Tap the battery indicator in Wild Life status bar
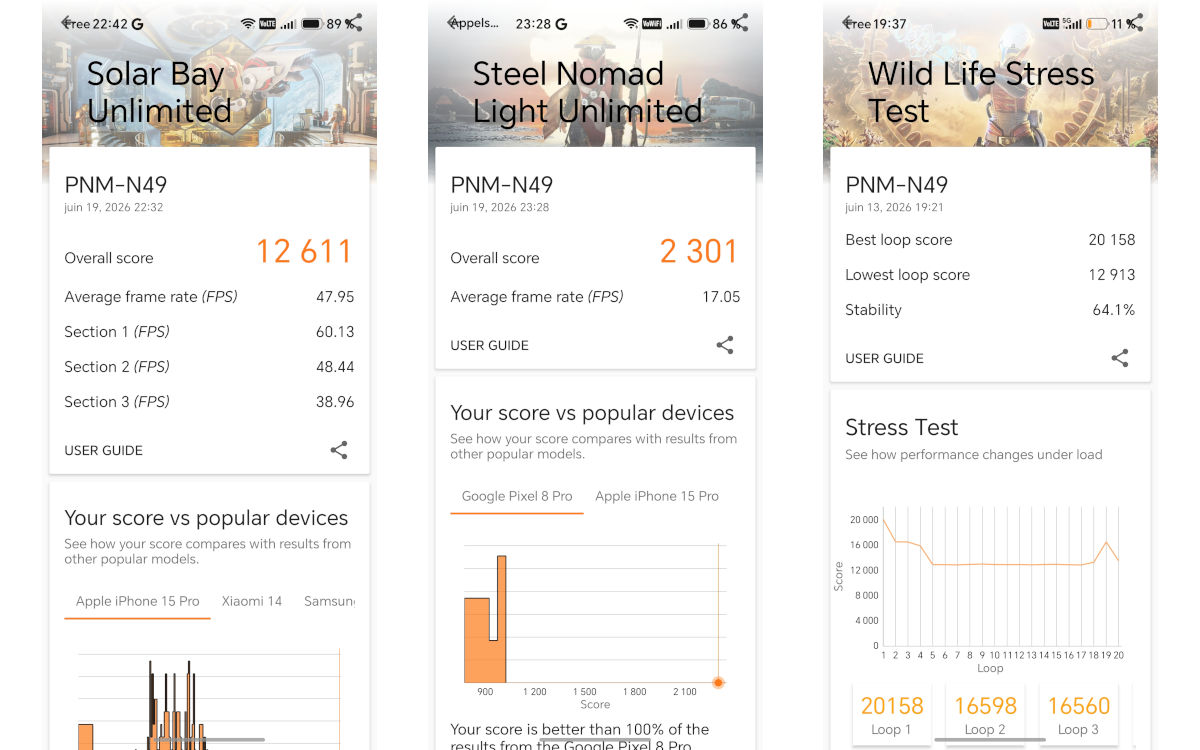The height and width of the screenshot is (750, 1200). pos(1098,23)
